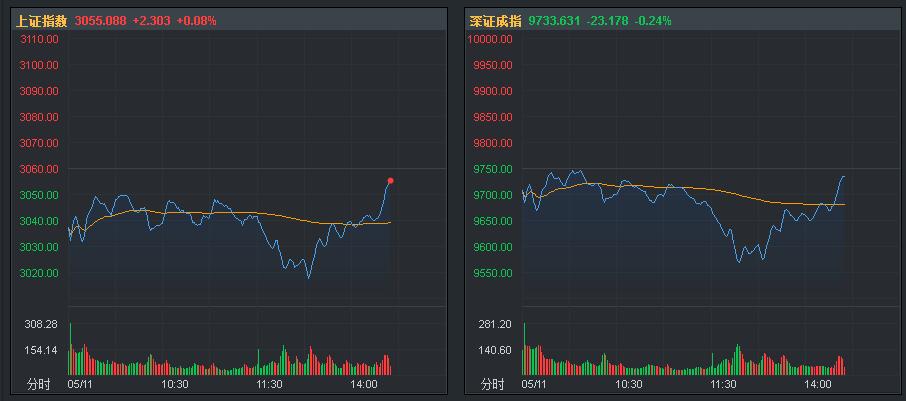Click the 05/11 date label on Shanghai chart

tap(79, 384)
